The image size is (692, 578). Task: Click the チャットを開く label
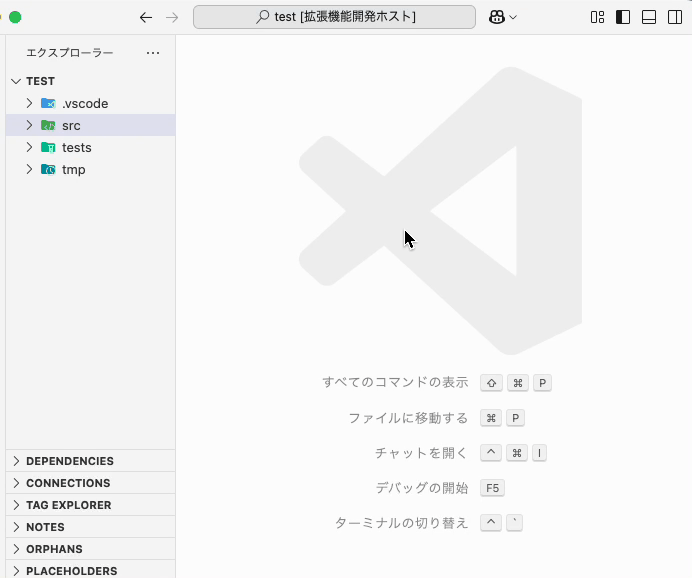point(421,453)
